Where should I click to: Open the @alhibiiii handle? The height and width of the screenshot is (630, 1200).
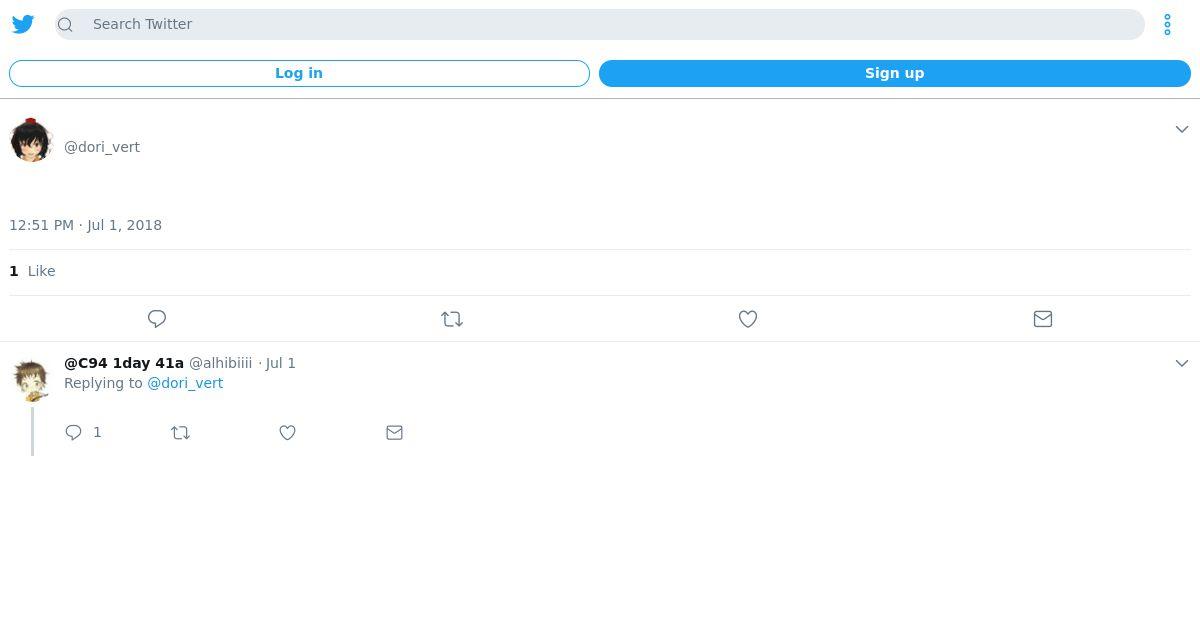[x=221, y=363]
